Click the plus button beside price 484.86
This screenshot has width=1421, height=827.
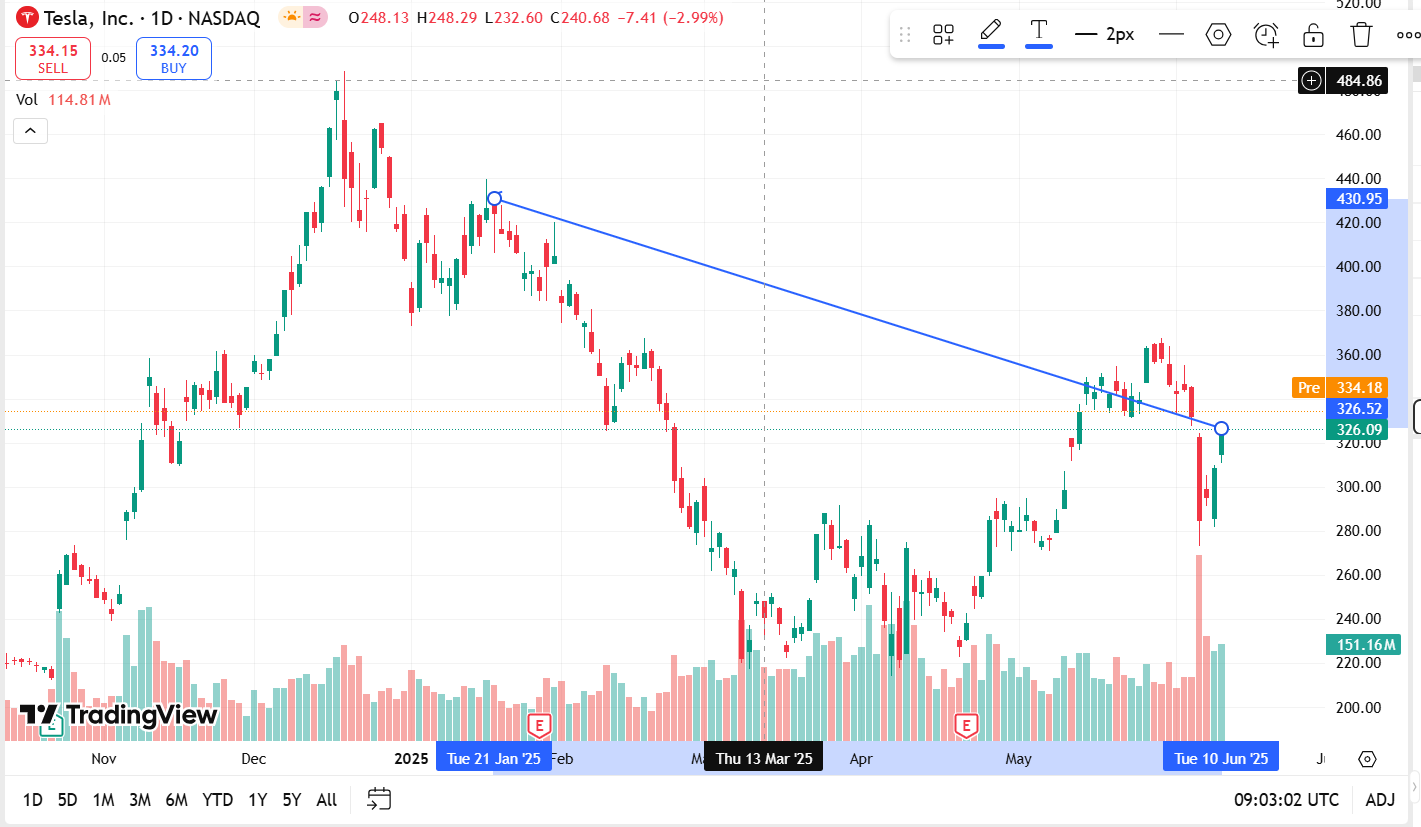pyautogui.click(x=1312, y=80)
